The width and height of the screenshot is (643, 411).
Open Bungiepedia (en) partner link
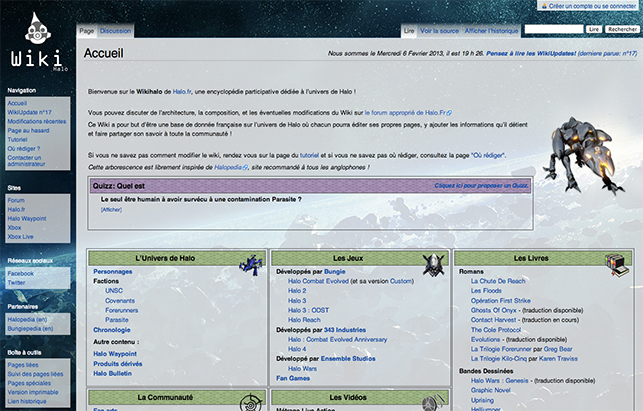click(30, 329)
